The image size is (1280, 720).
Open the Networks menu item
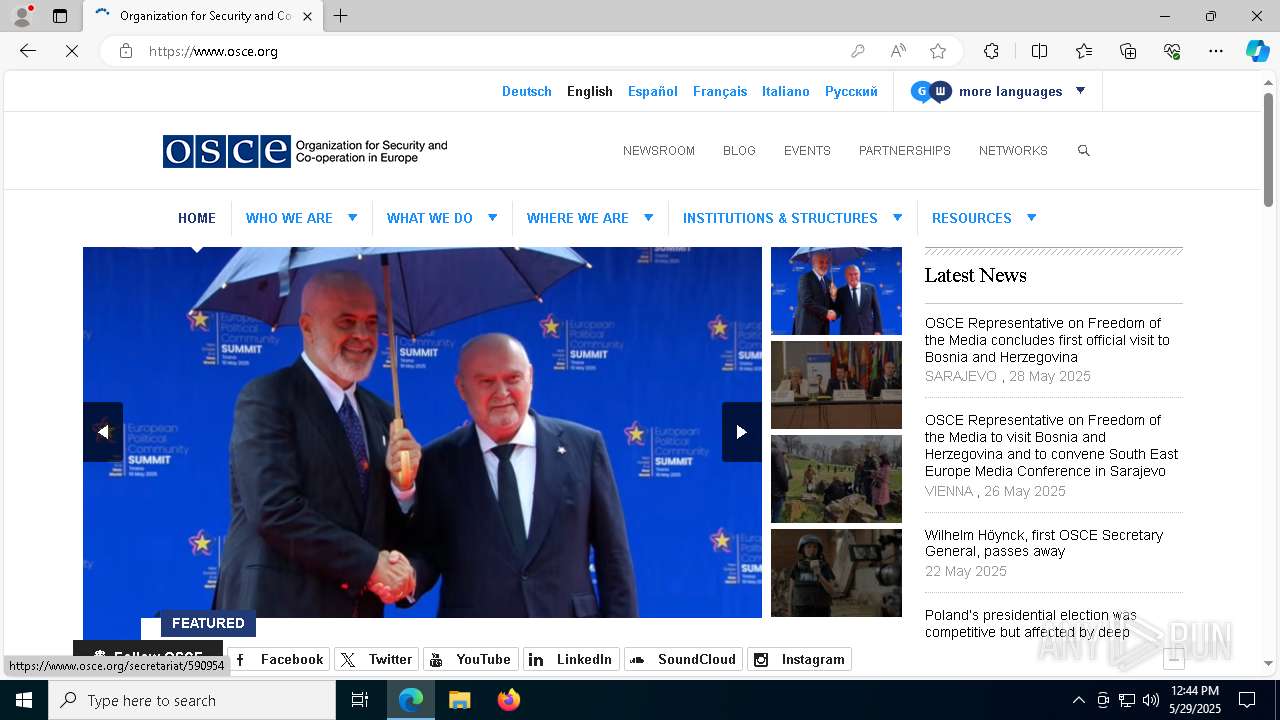coord(1013,150)
